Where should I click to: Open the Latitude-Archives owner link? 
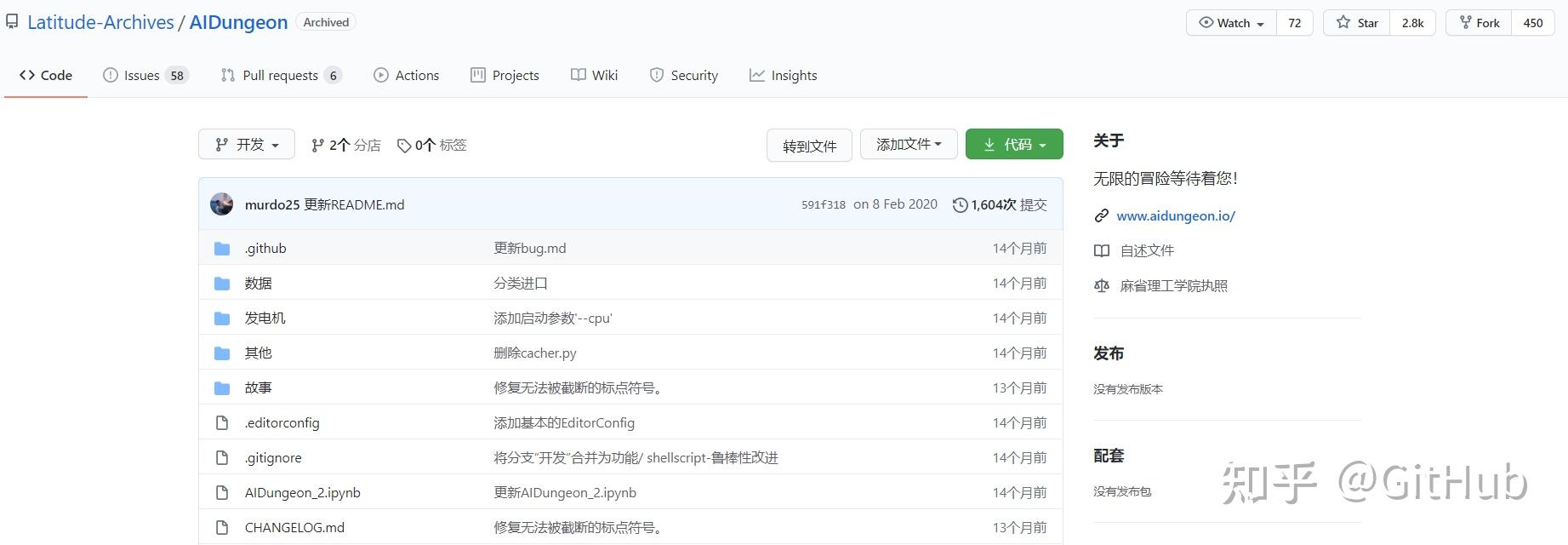(x=100, y=22)
